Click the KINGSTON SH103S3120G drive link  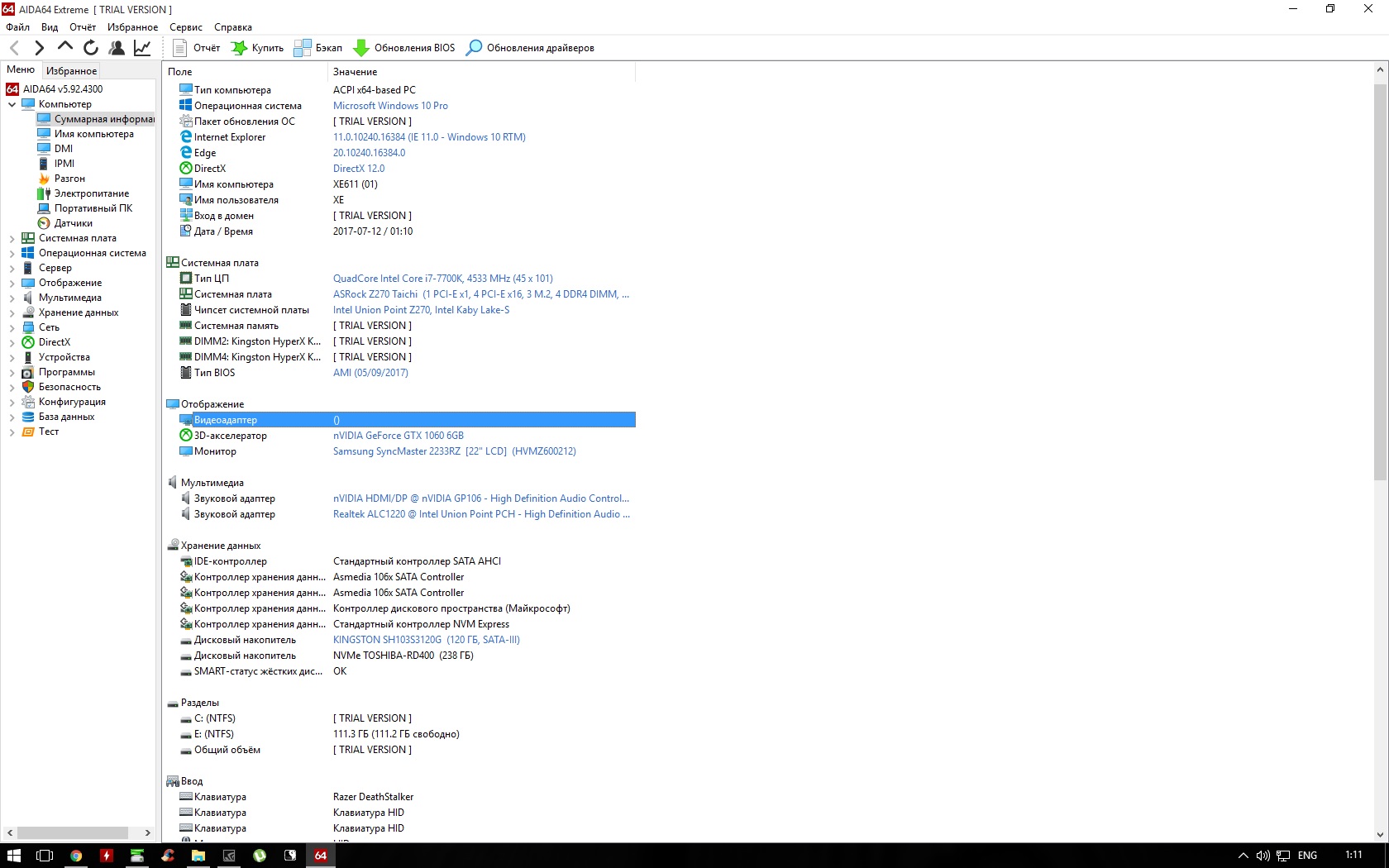[x=427, y=640]
